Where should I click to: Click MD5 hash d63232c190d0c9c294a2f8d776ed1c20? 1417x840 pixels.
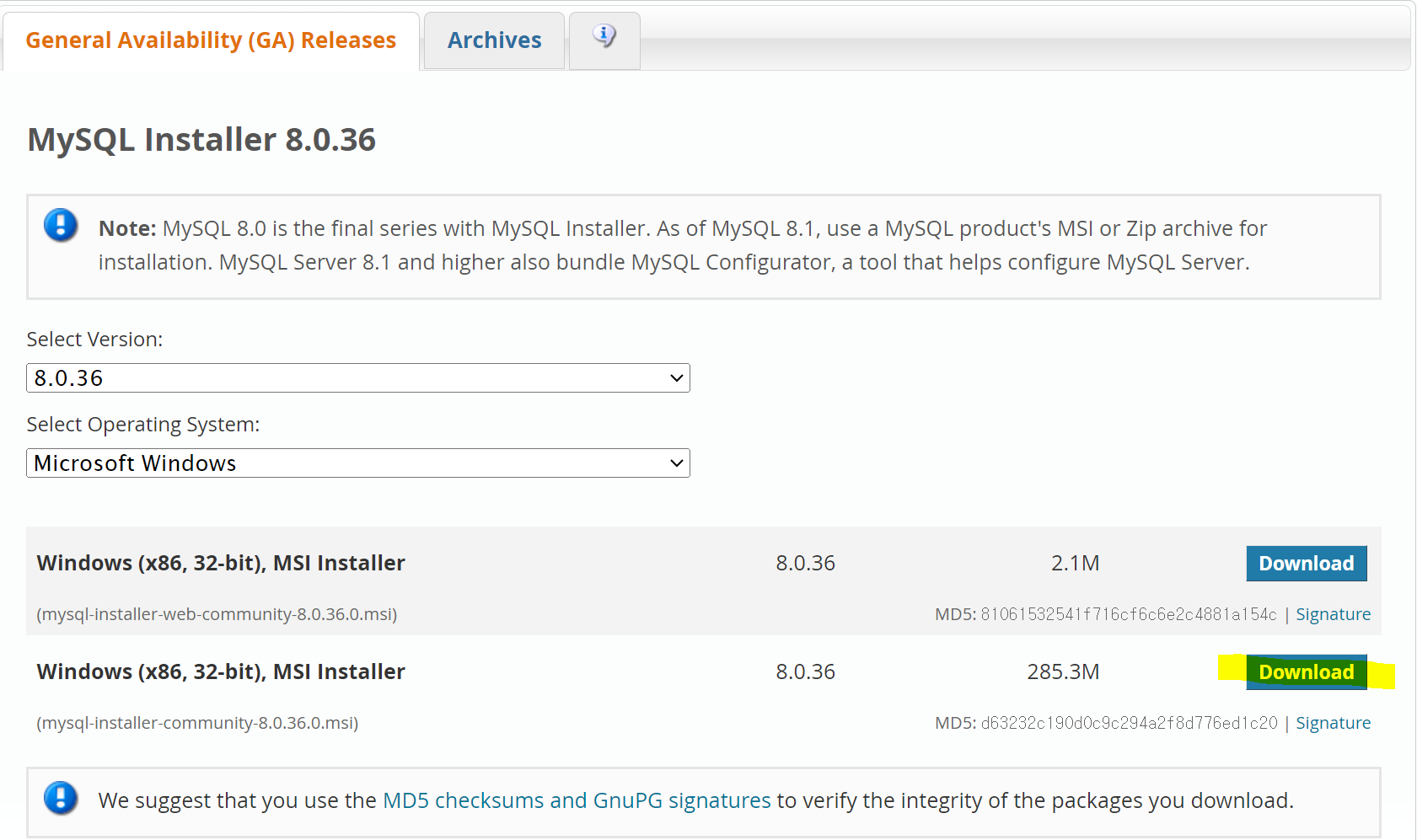[1129, 723]
